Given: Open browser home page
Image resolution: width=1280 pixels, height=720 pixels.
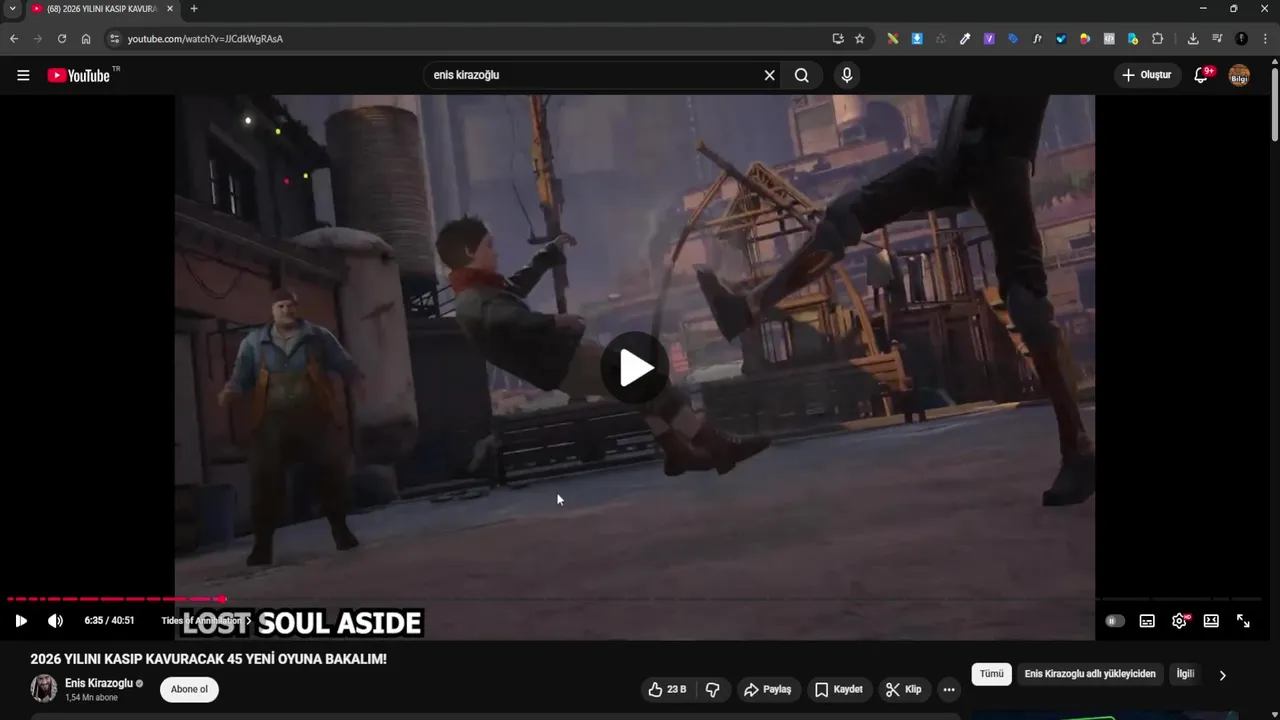Looking at the screenshot, I should pos(86,39).
